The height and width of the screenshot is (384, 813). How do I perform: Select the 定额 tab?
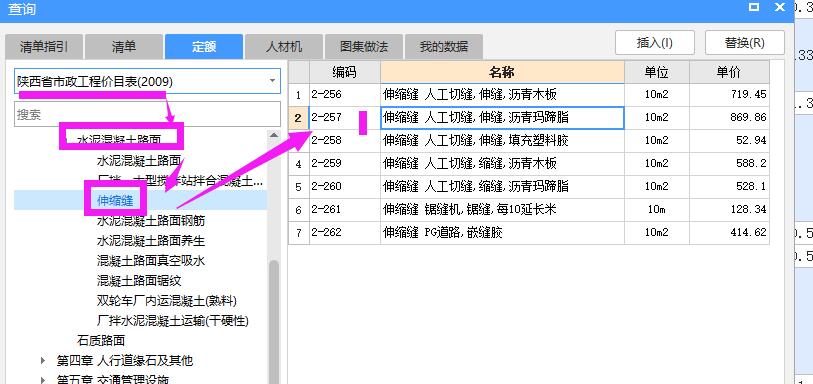click(204, 47)
